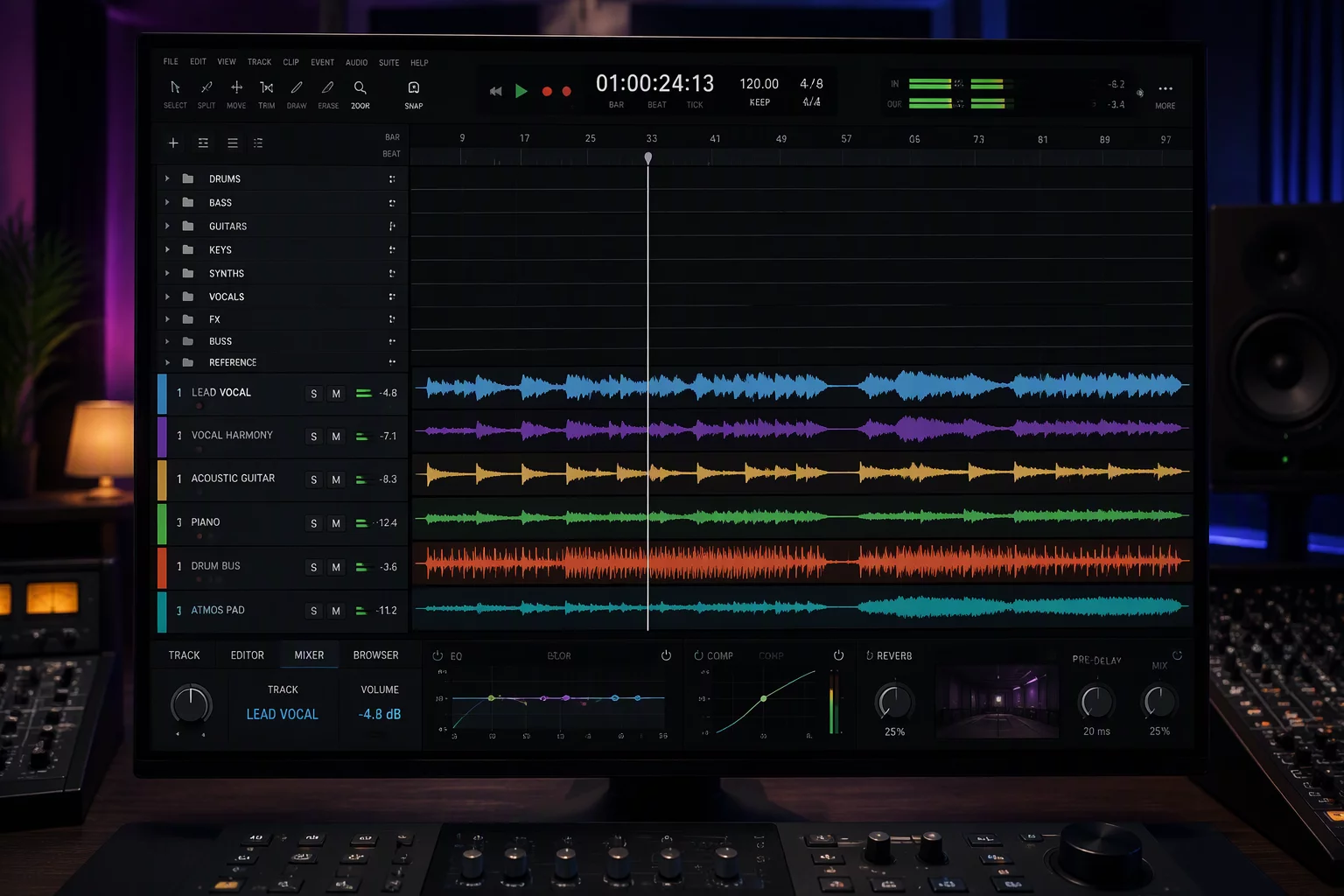Expand the DRUMS folder

click(167, 178)
